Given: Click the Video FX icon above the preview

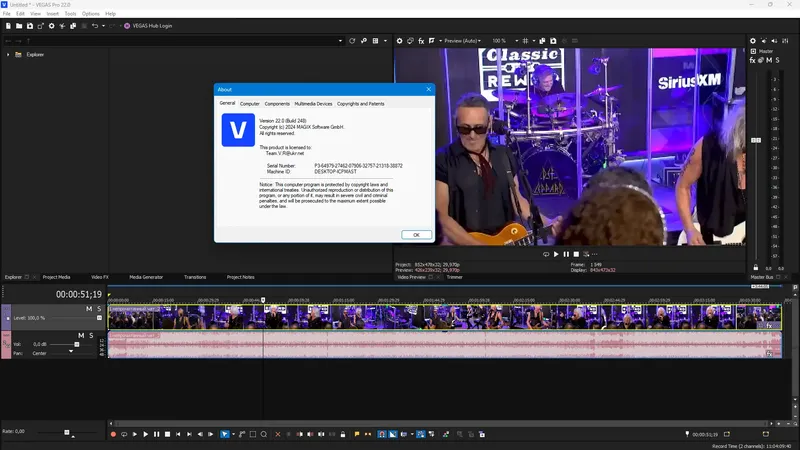Looking at the screenshot, I should click(421, 41).
